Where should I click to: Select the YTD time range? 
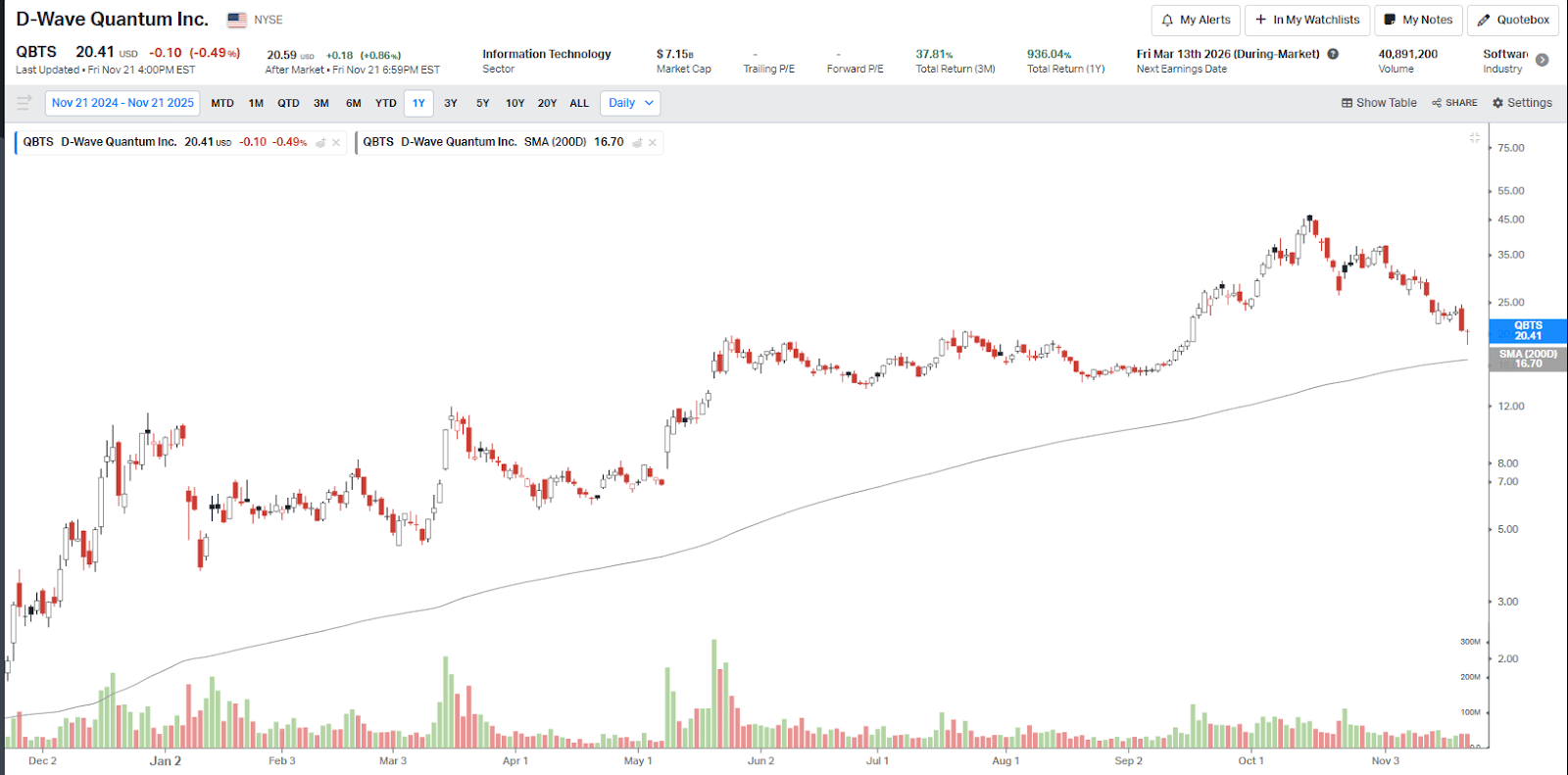tap(386, 103)
